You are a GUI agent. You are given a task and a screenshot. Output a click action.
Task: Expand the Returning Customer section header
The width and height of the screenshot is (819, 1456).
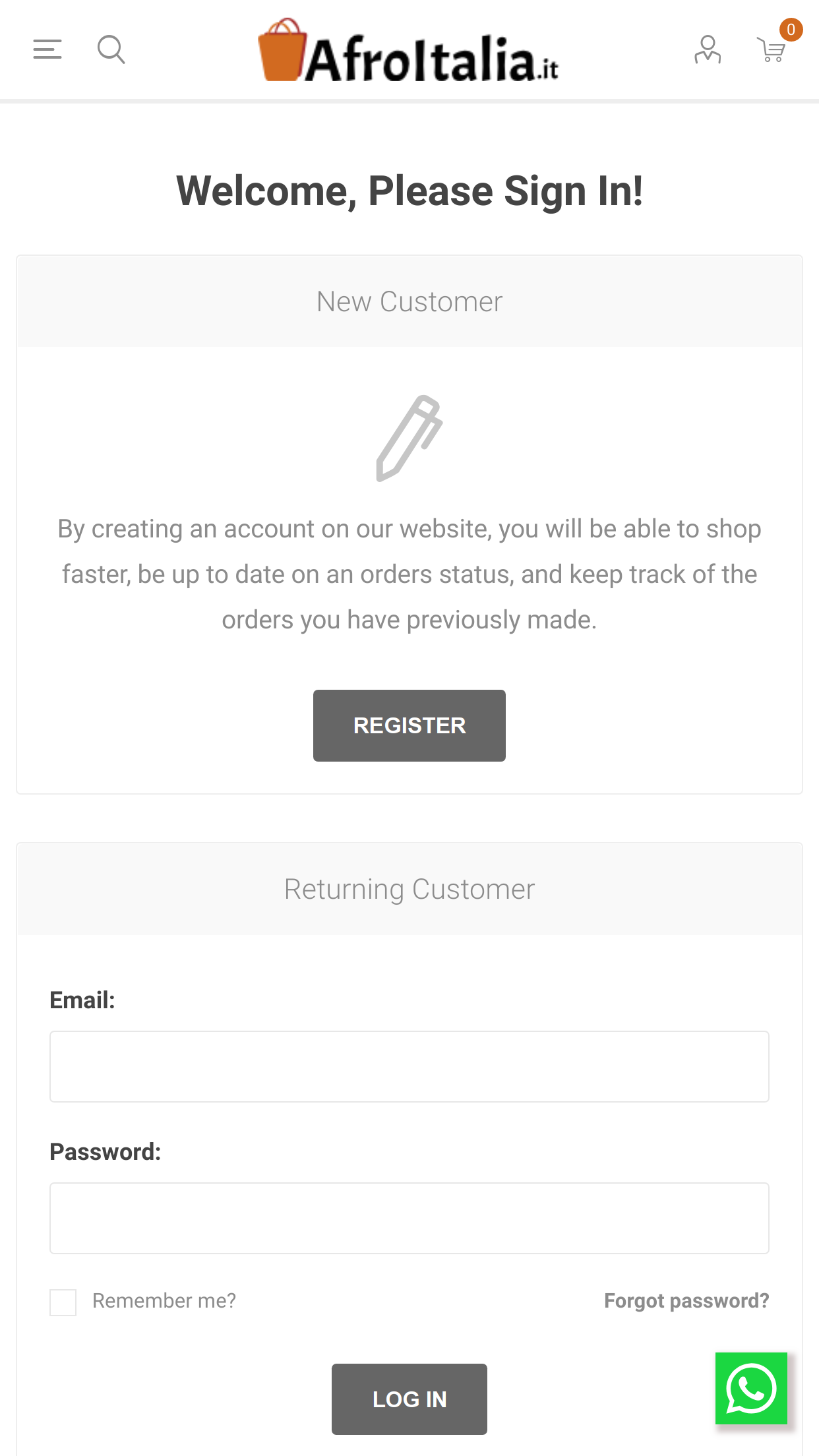click(x=409, y=889)
